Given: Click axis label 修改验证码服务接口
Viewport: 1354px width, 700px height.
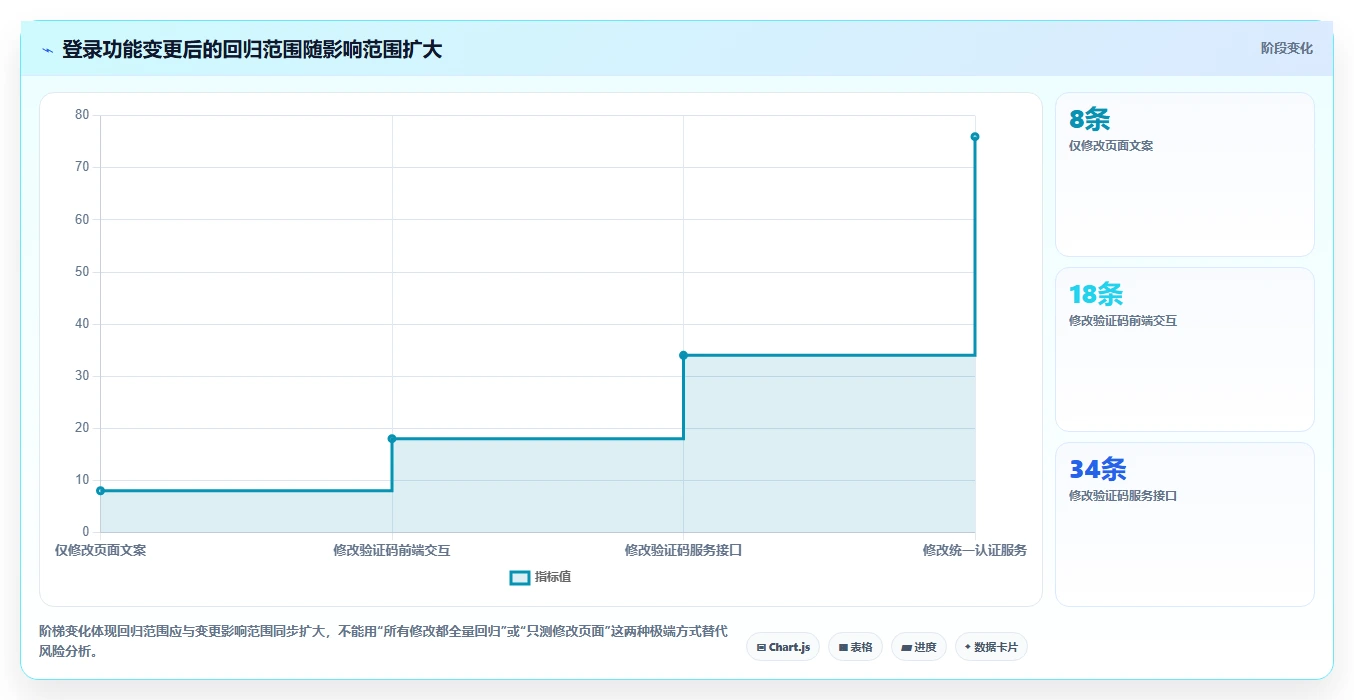Looking at the screenshot, I should tap(684, 550).
